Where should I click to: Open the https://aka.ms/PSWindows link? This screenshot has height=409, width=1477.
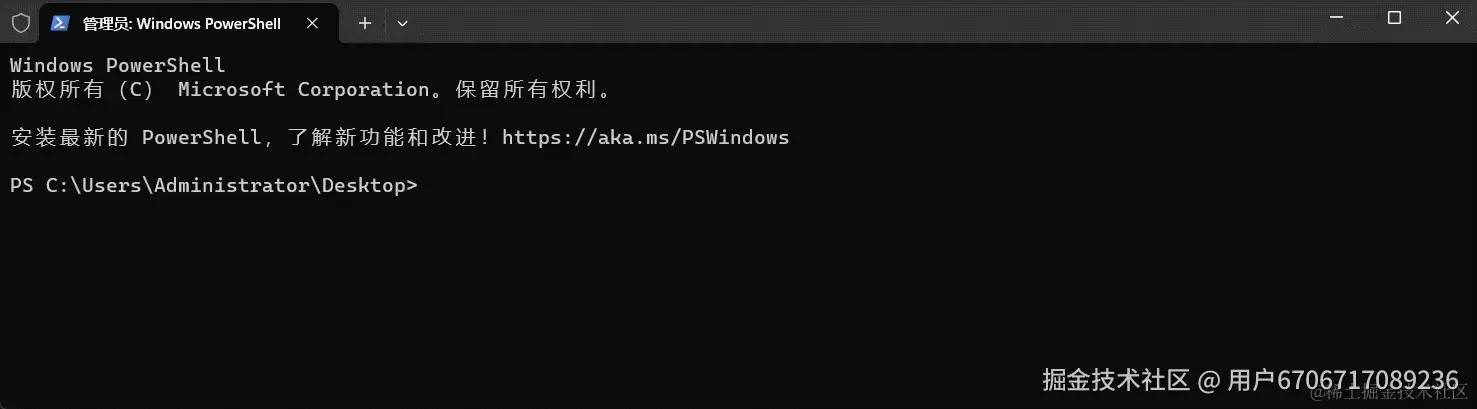pyautogui.click(x=645, y=138)
